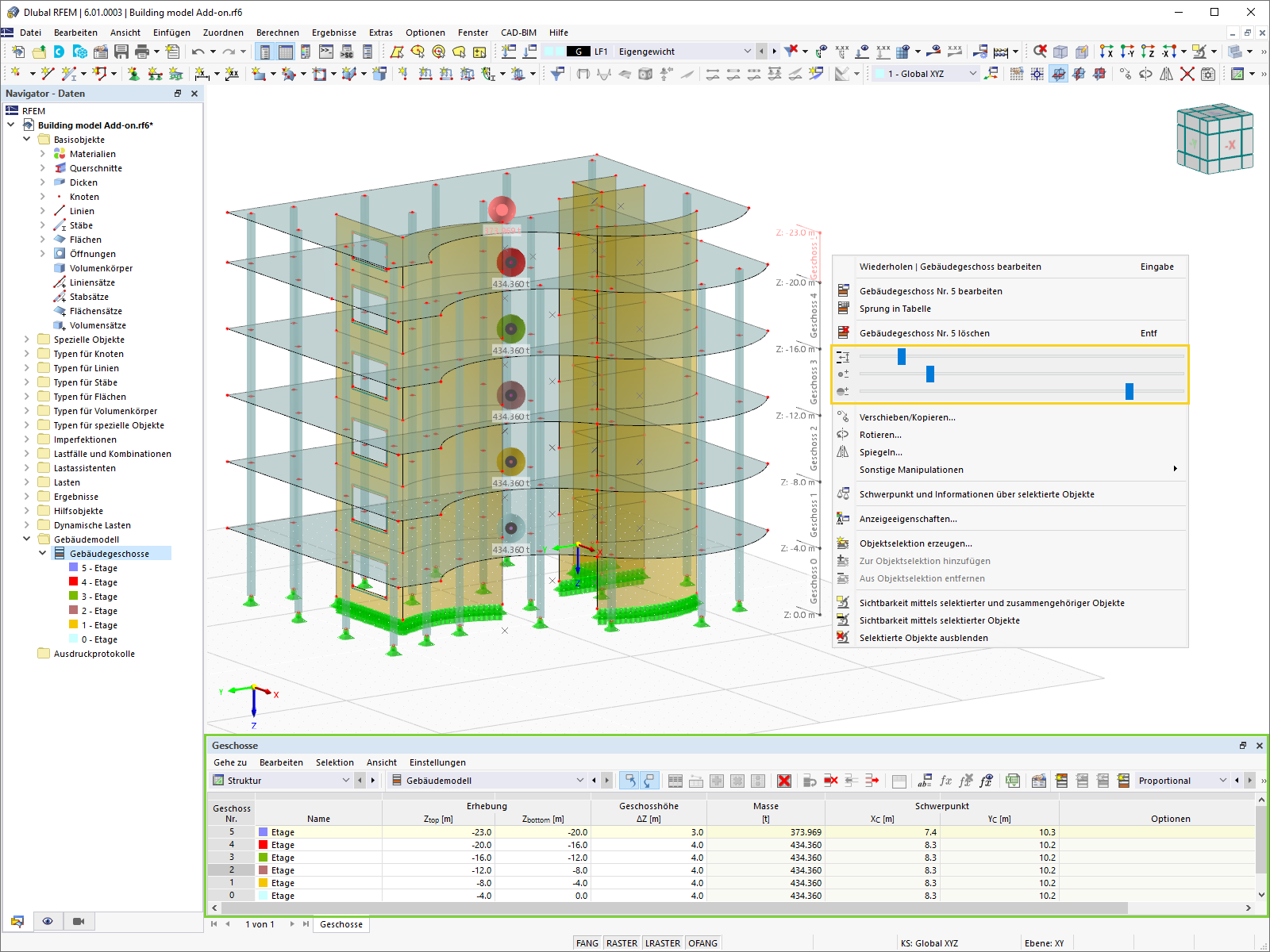The height and width of the screenshot is (952, 1270).
Task: Toggle the highlighted work plane button in toolbar
Action: tap(1058, 74)
